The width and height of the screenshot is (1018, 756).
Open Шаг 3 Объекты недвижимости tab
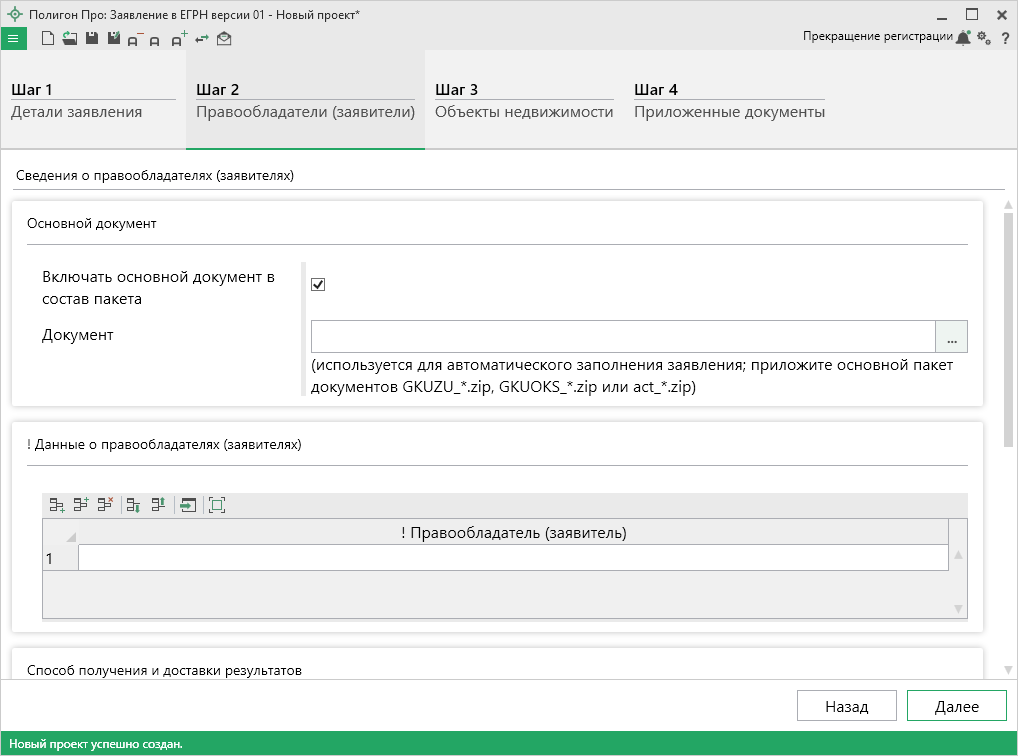[523, 101]
